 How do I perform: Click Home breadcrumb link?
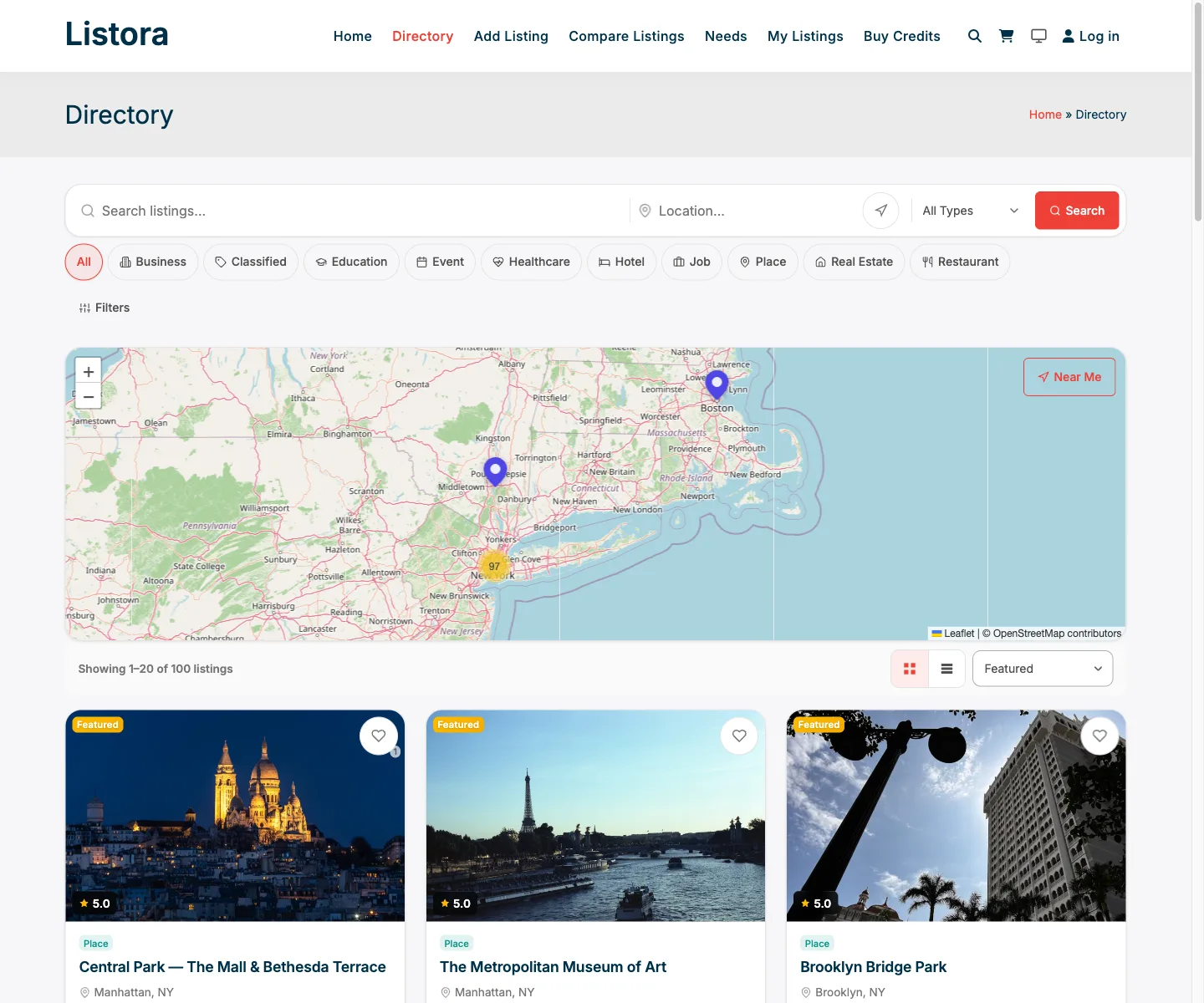tap(1045, 115)
